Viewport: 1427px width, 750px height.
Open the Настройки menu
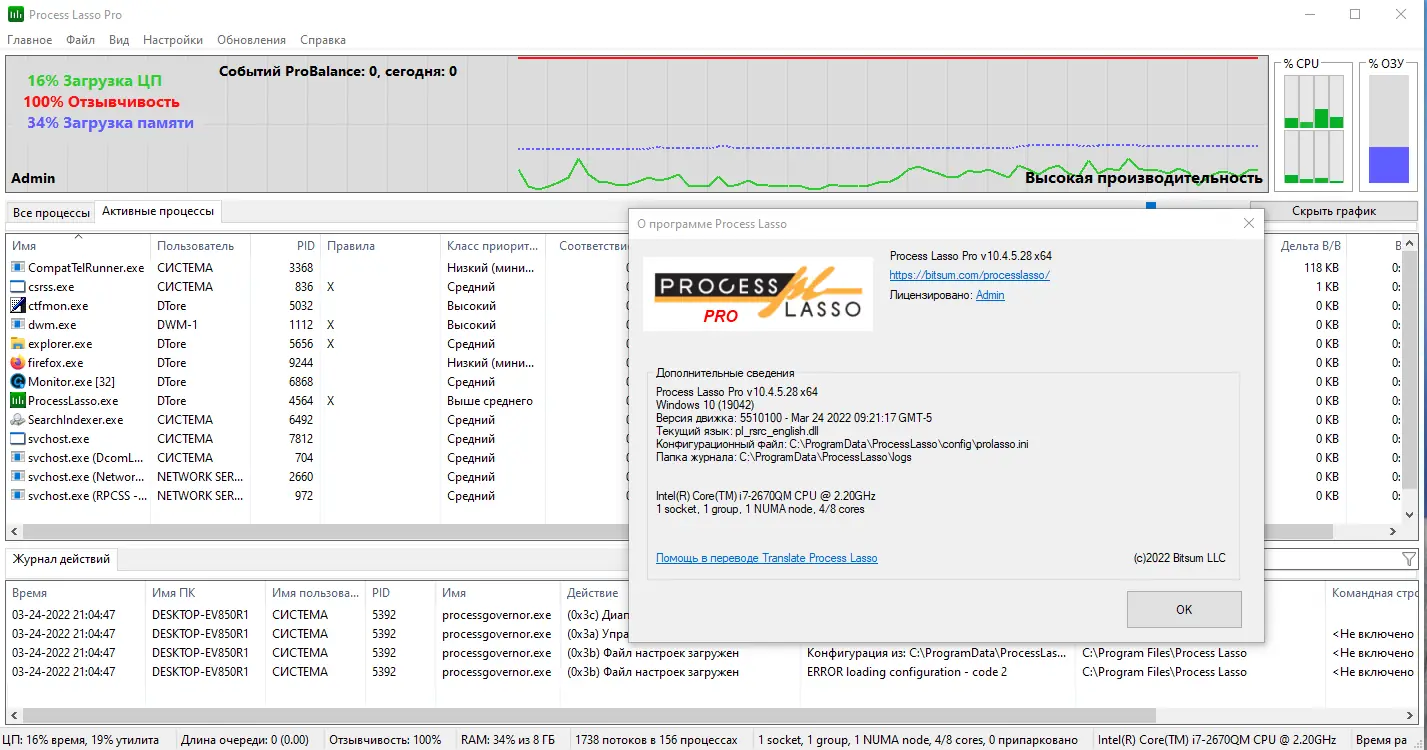coord(173,40)
